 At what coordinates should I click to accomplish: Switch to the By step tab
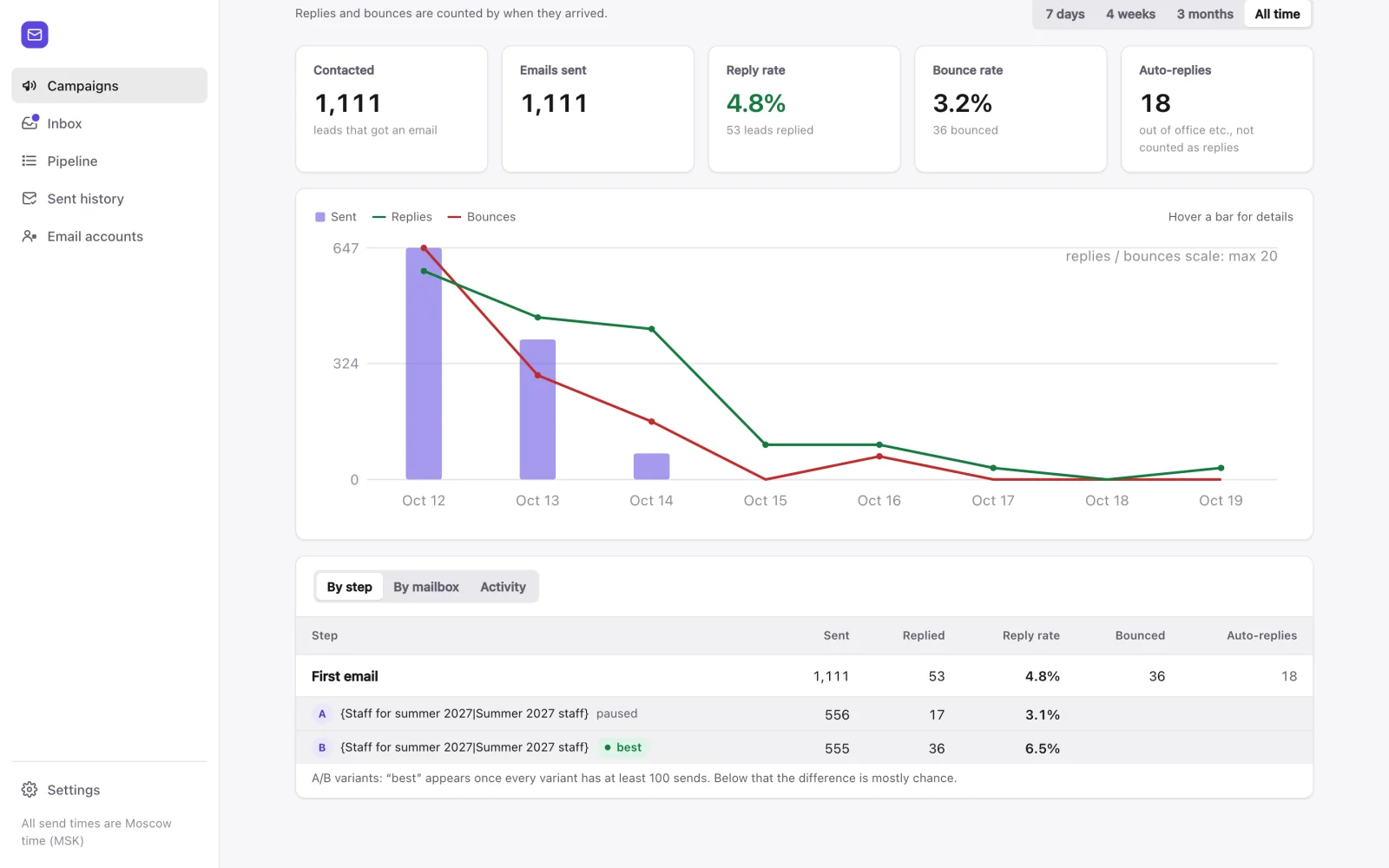pos(349,587)
